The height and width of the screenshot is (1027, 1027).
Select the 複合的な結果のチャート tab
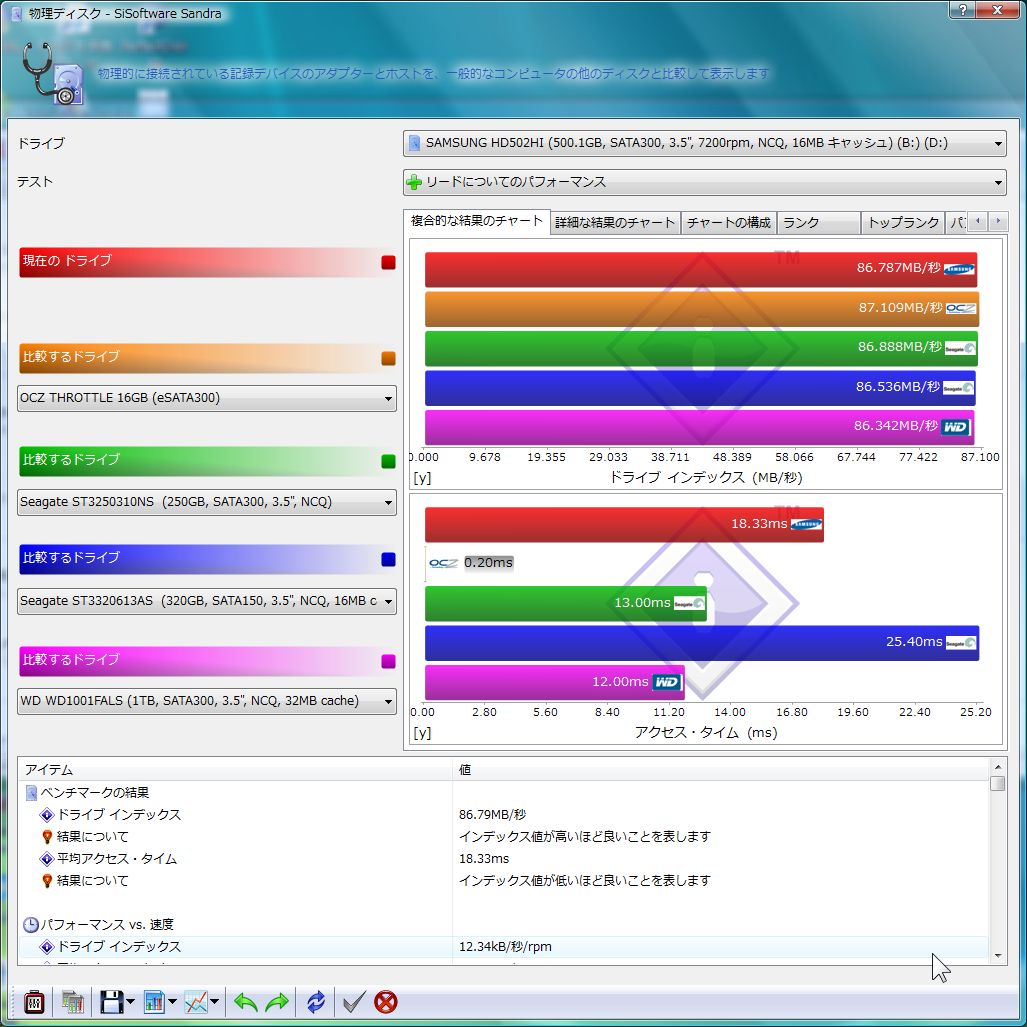tap(476, 221)
